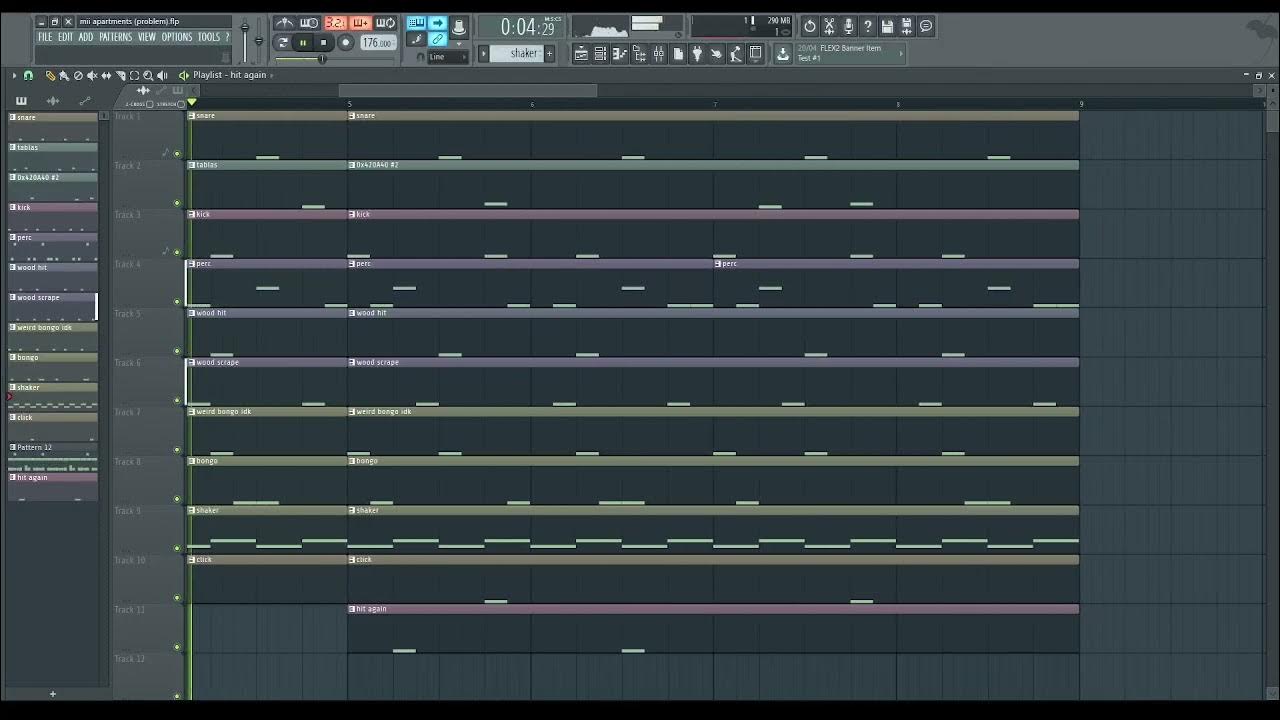Open the ADD menu

(86, 37)
